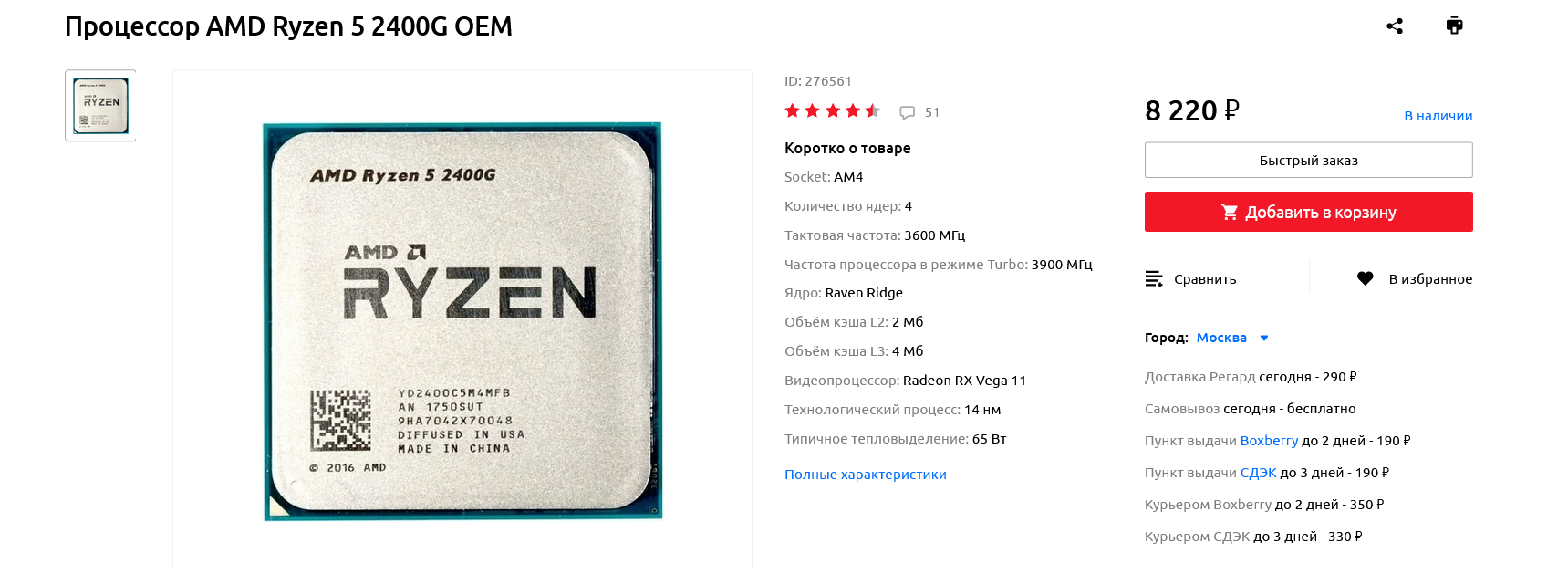This screenshot has width=1568, height=574.
Task: Open reviews via the comment bubble icon
Action: coord(907,112)
